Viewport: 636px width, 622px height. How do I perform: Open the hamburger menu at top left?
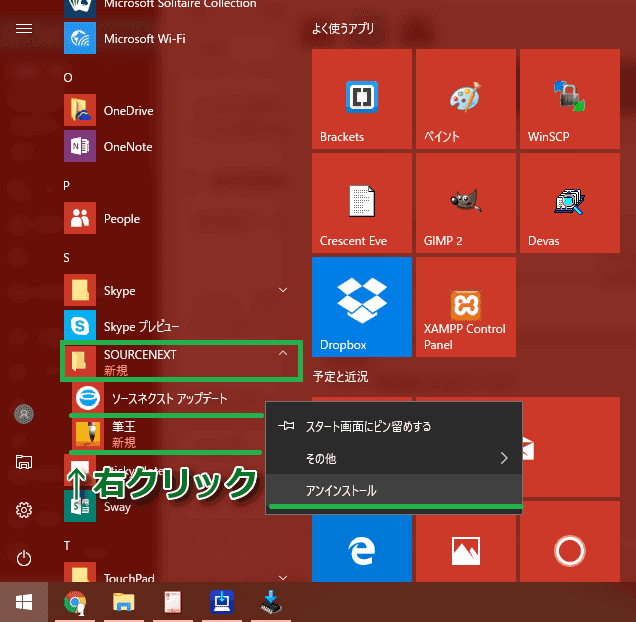click(24, 28)
